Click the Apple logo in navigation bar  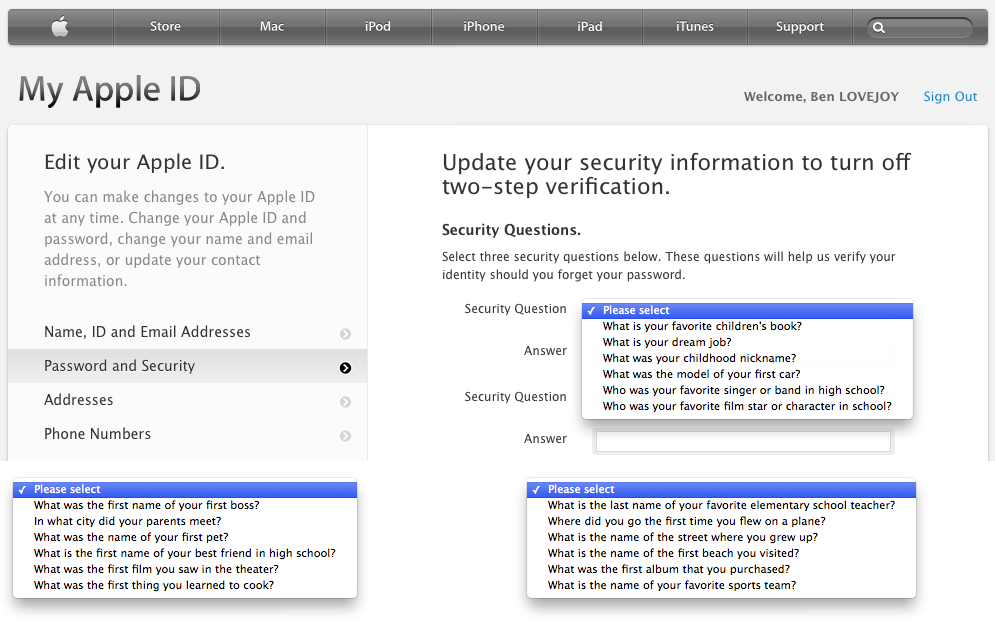[60, 27]
